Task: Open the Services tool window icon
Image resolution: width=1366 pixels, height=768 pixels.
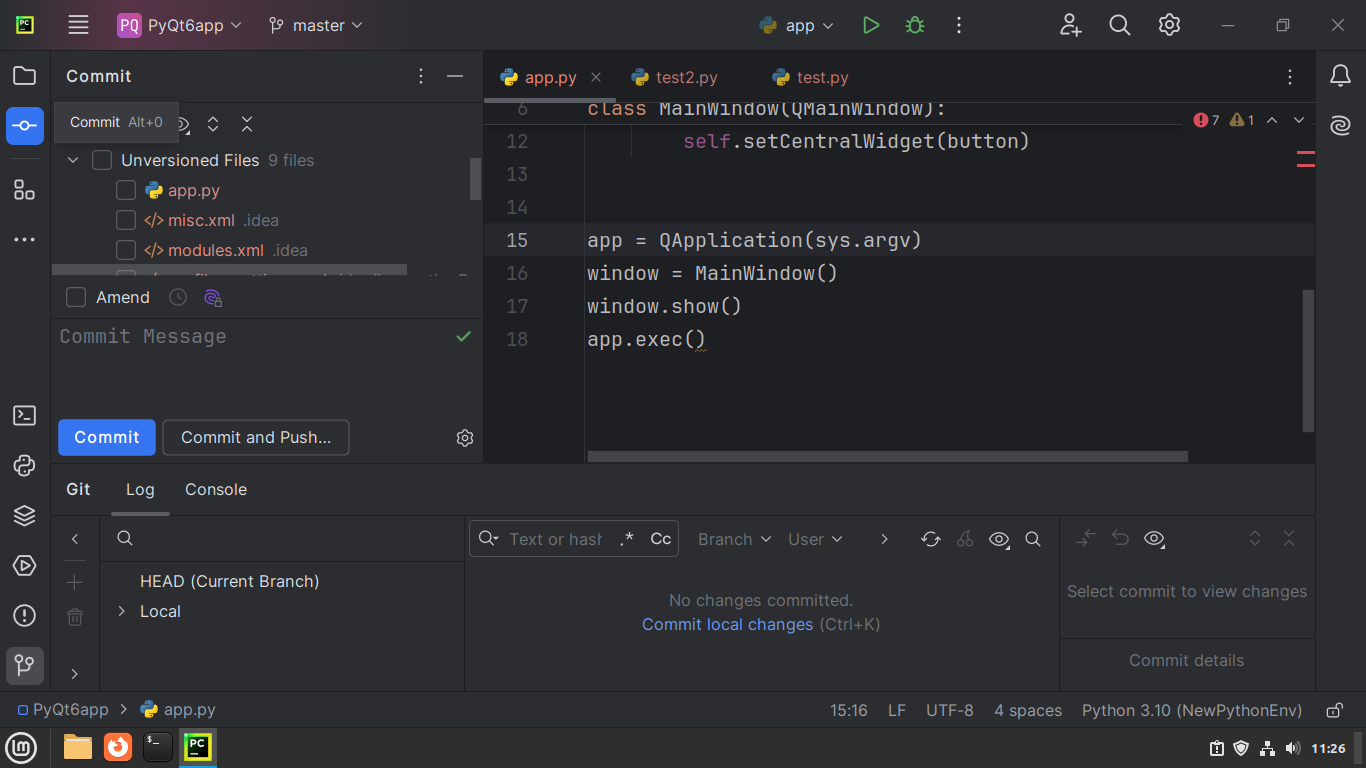Action: 25,566
